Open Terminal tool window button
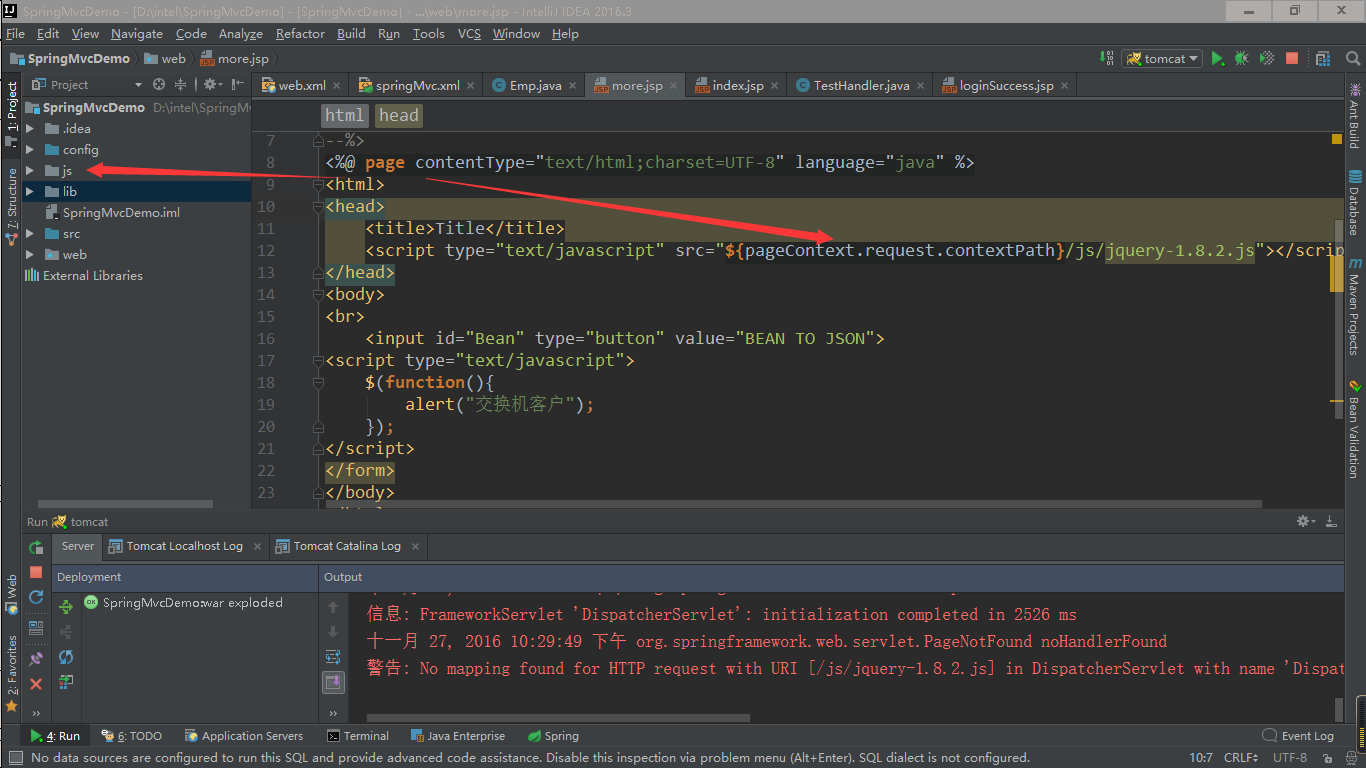 click(x=357, y=736)
